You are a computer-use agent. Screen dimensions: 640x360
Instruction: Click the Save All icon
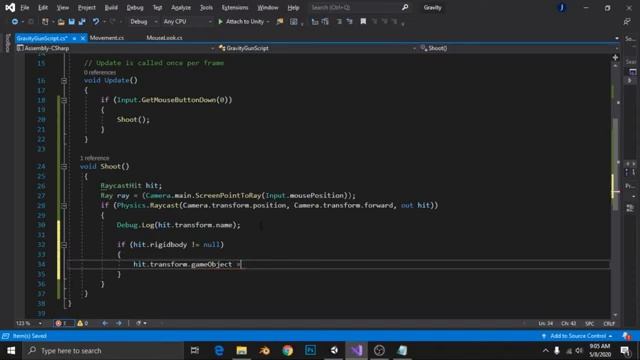82,22
